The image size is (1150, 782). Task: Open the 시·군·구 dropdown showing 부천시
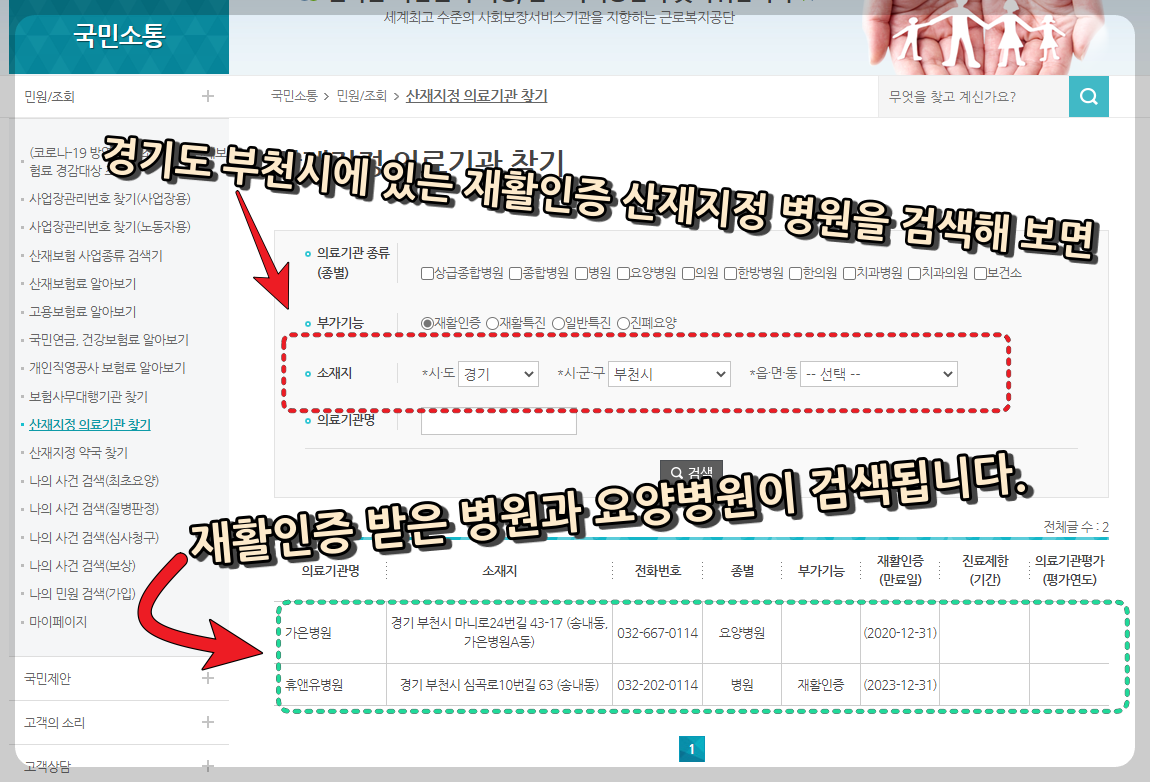tap(668, 374)
